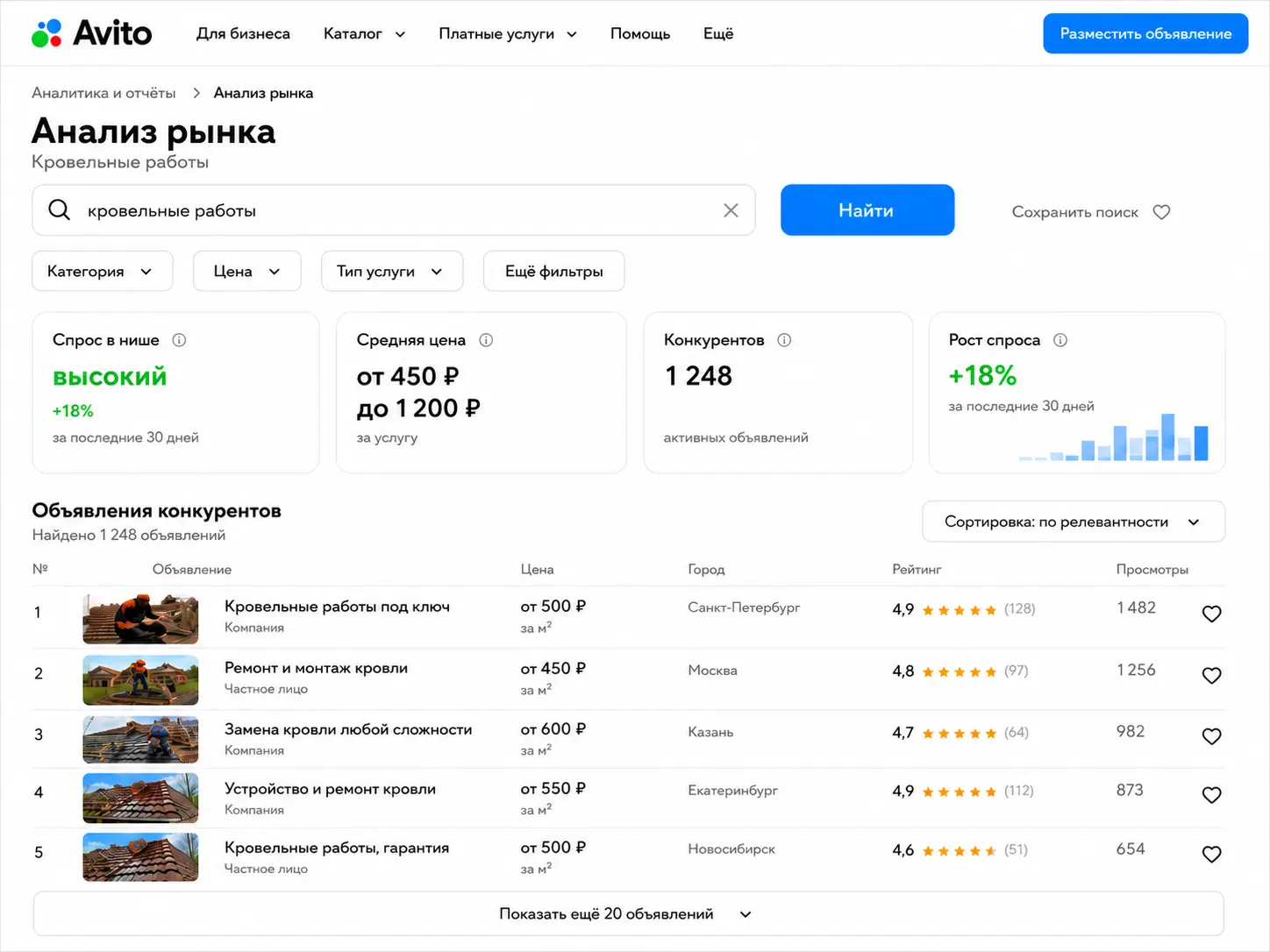Favorite the Ремонт и монтаж кровли listing
This screenshot has width=1270, height=952.
[1211, 675]
